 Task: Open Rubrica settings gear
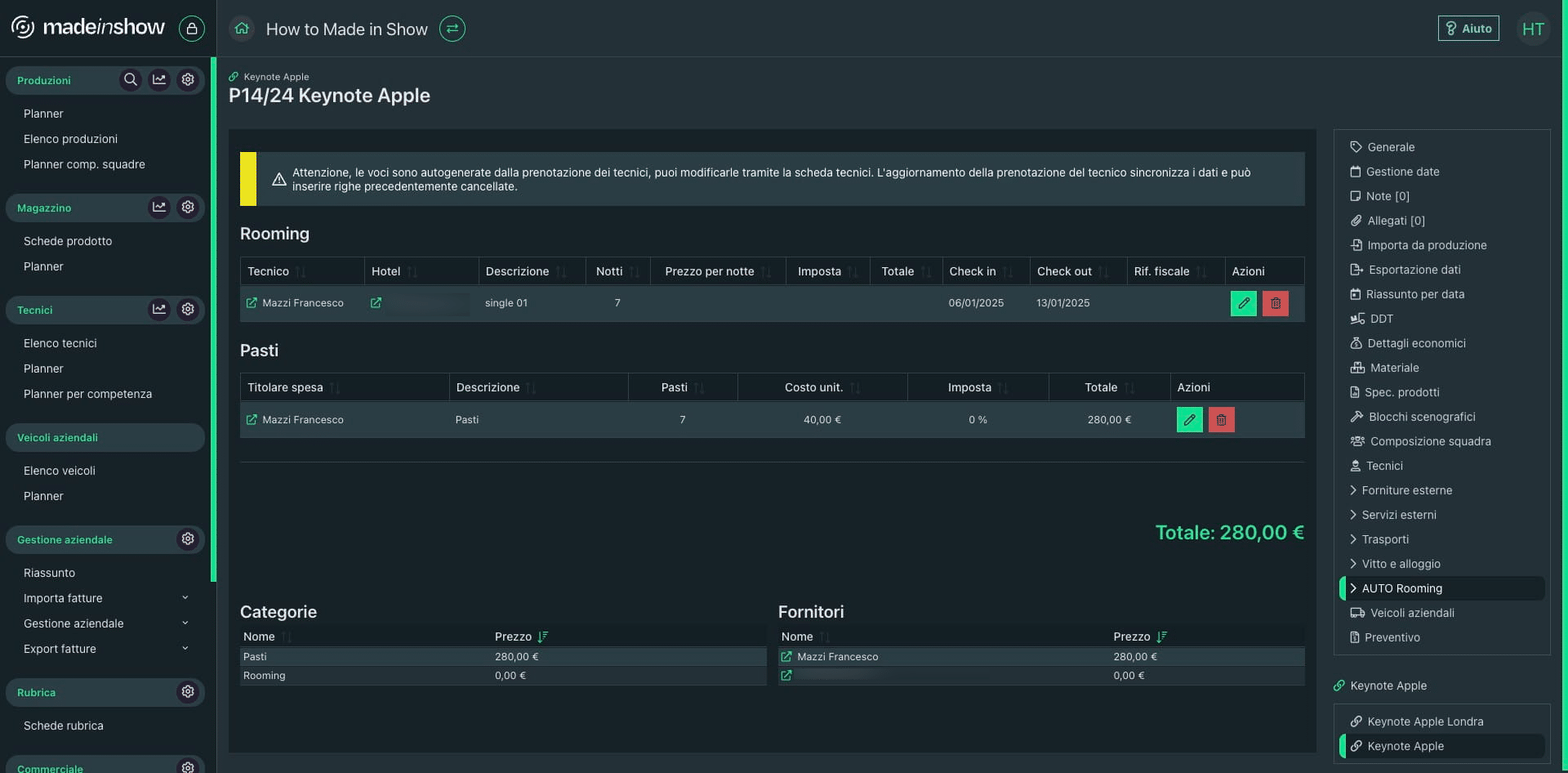tap(188, 692)
